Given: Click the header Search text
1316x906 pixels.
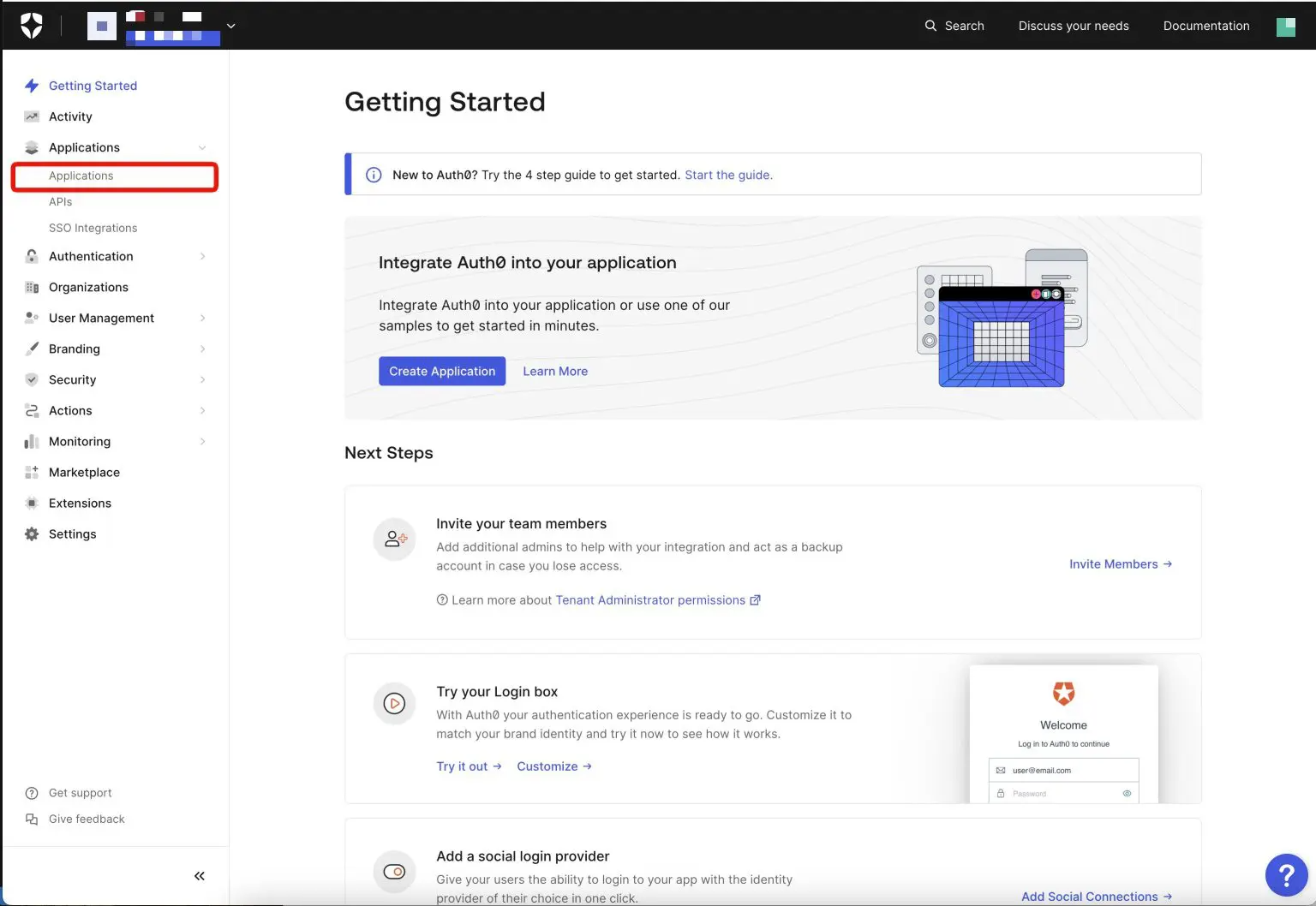Looking at the screenshot, I should tap(965, 26).
